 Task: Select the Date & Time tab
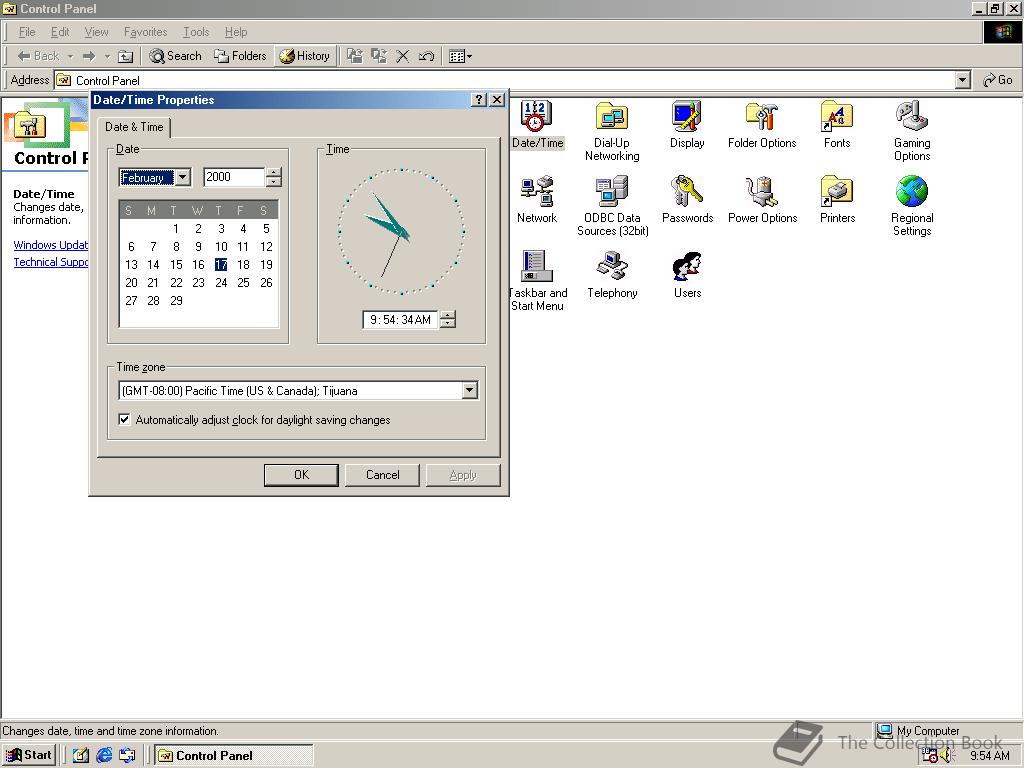[134, 127]
